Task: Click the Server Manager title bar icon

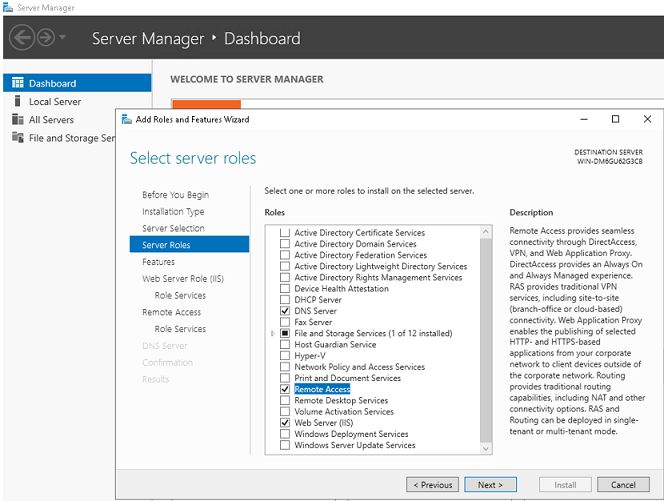Action: [8, 7]
